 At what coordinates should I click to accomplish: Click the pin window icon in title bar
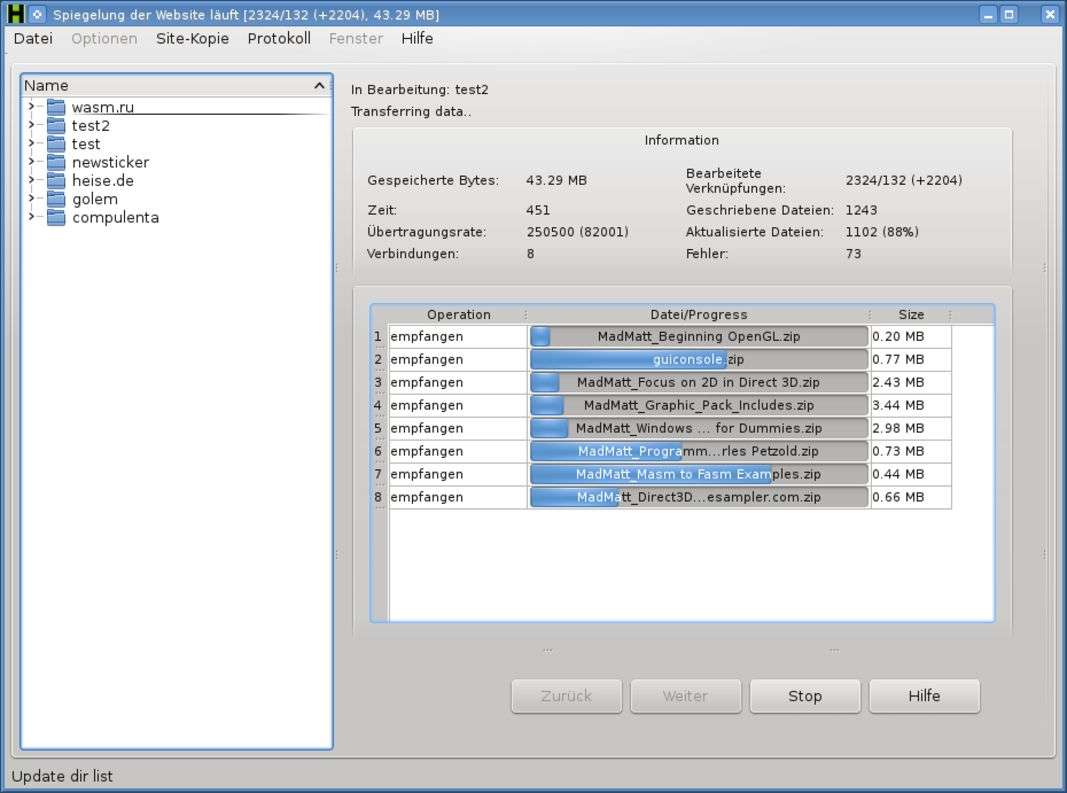pos(37,14)
